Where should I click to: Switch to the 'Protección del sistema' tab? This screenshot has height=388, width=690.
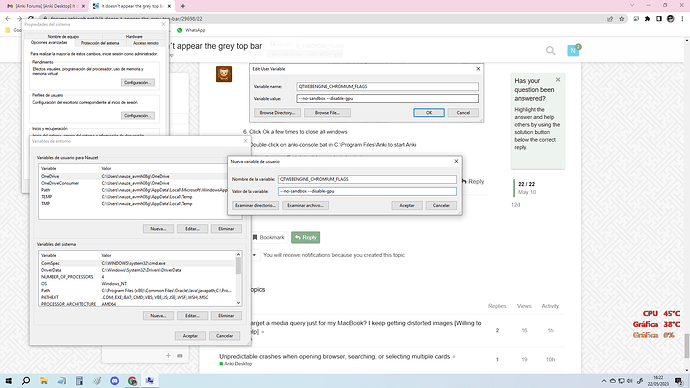point(100,43)
